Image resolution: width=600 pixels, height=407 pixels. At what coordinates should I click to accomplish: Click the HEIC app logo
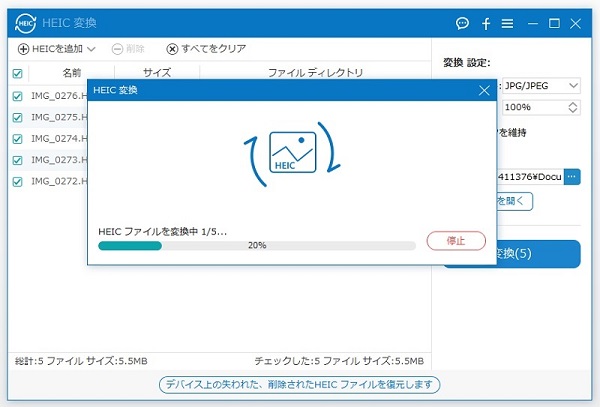[x=25, y=23]
